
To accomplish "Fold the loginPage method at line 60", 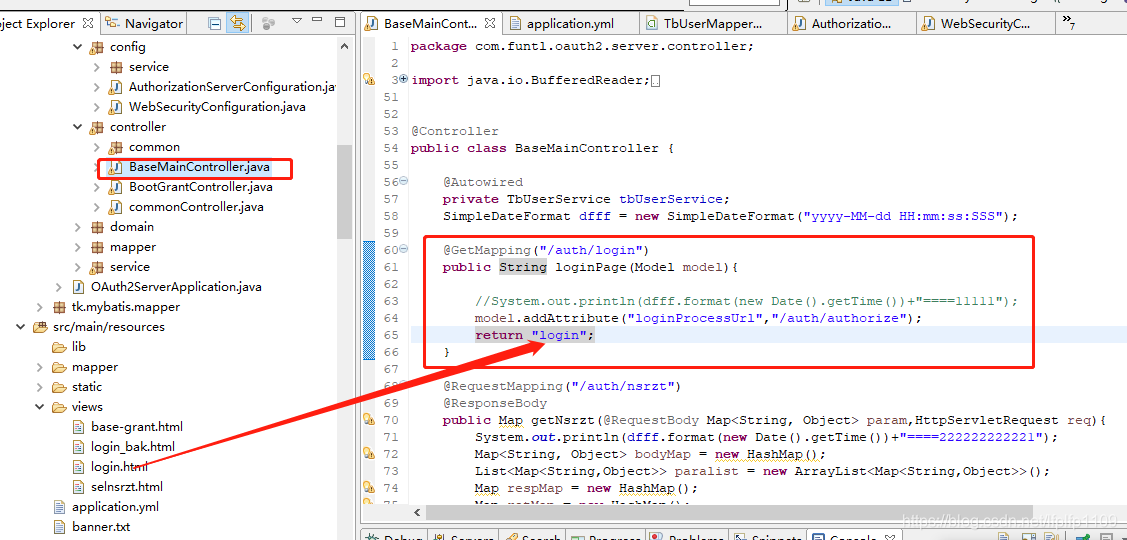I will [403, 249].
